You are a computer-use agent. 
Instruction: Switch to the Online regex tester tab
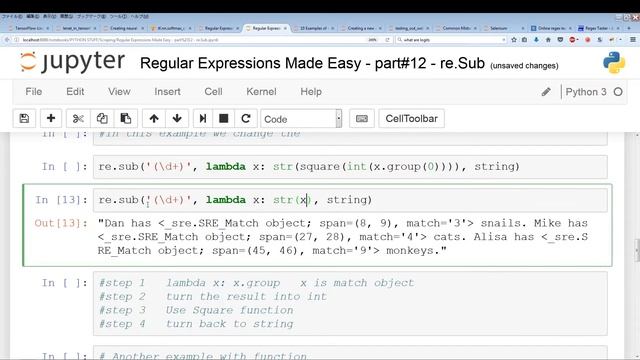tap(551, 28)
